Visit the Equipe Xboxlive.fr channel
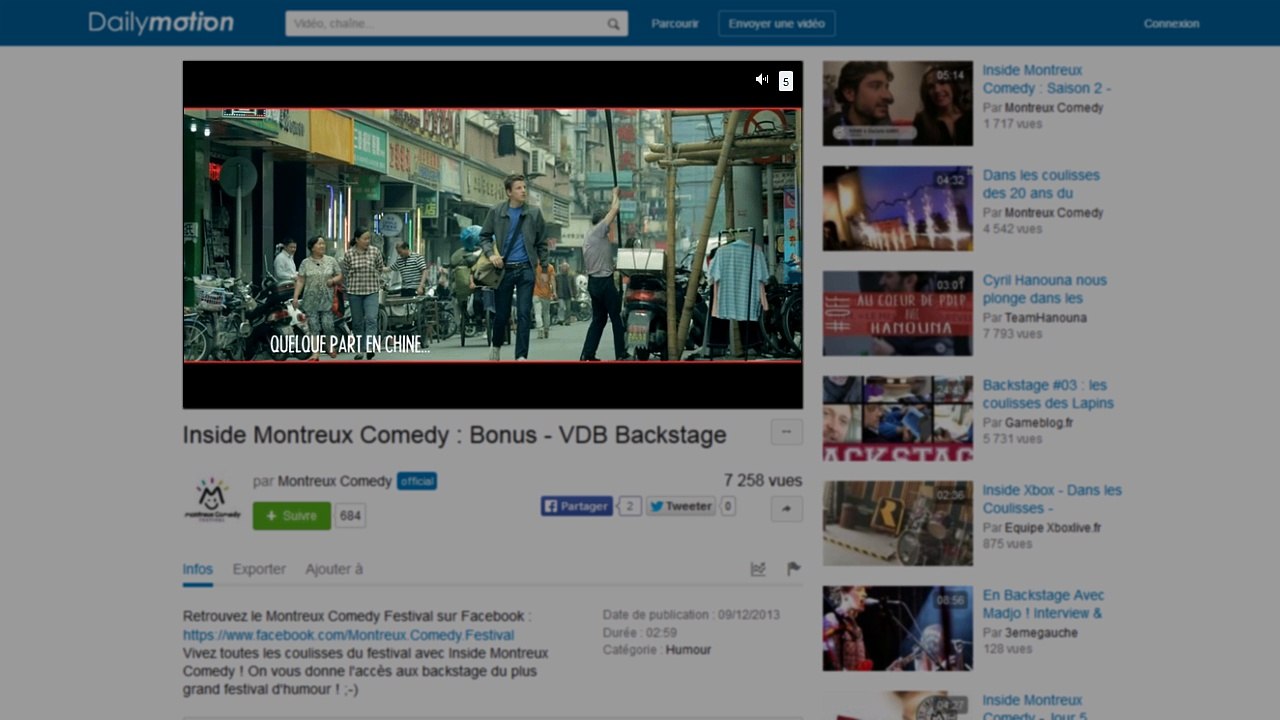Screen dimensions: 1280x720 pos(1053,528)
